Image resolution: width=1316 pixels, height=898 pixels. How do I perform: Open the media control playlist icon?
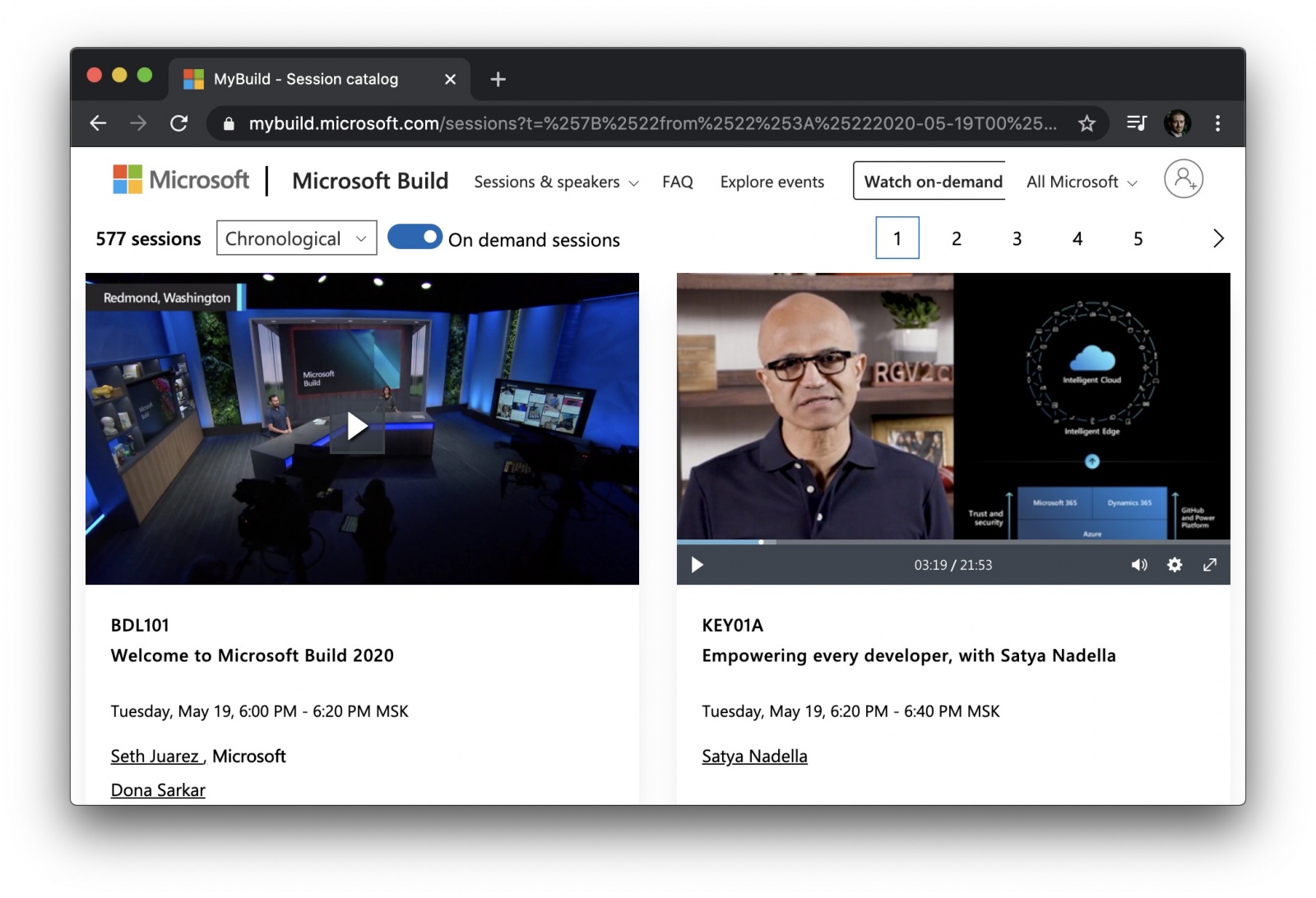click(x=1137, y=123)
